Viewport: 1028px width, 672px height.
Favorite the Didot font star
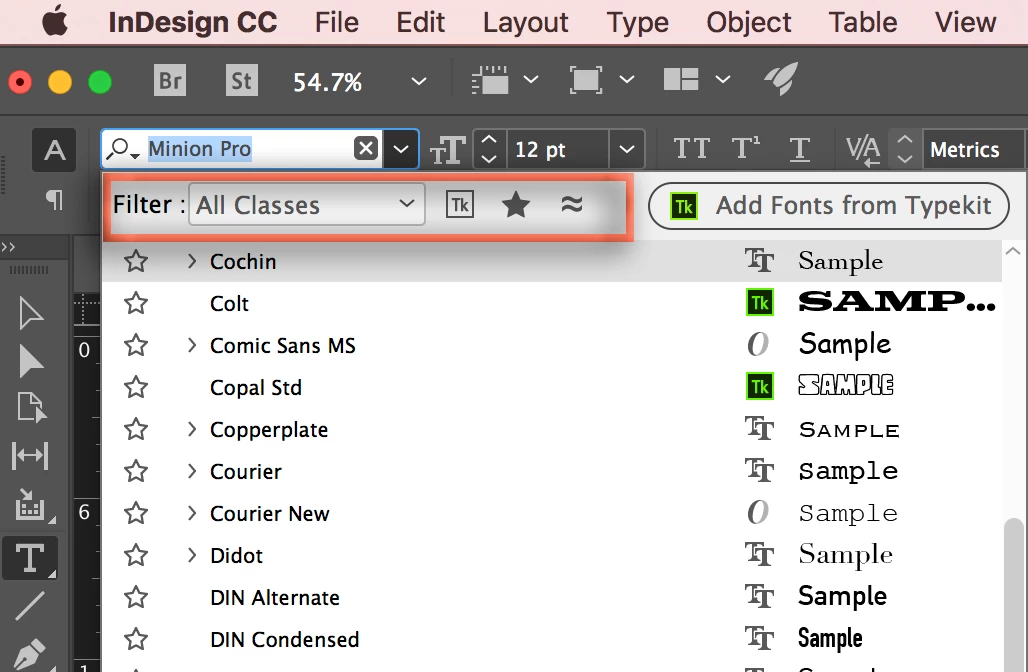tap(136, 555)
